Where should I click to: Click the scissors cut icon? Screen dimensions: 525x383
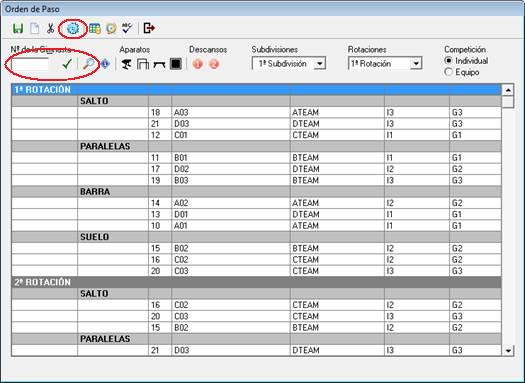(51, 28)
